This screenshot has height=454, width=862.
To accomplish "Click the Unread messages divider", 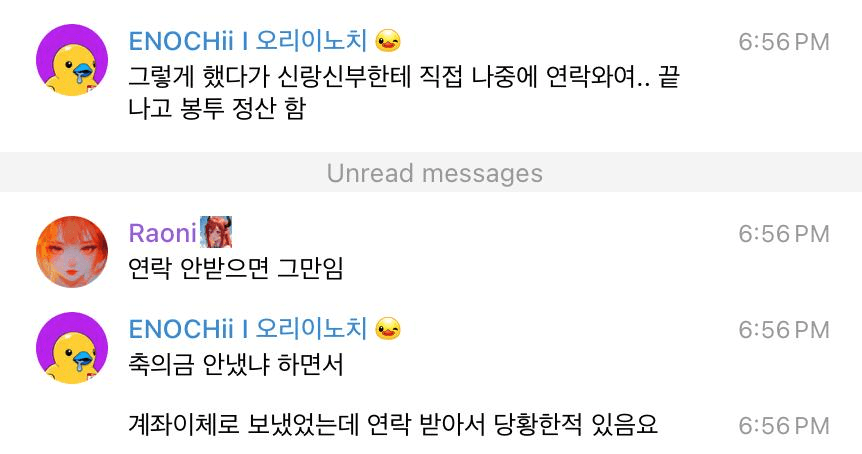I will [x=431, y=173].
